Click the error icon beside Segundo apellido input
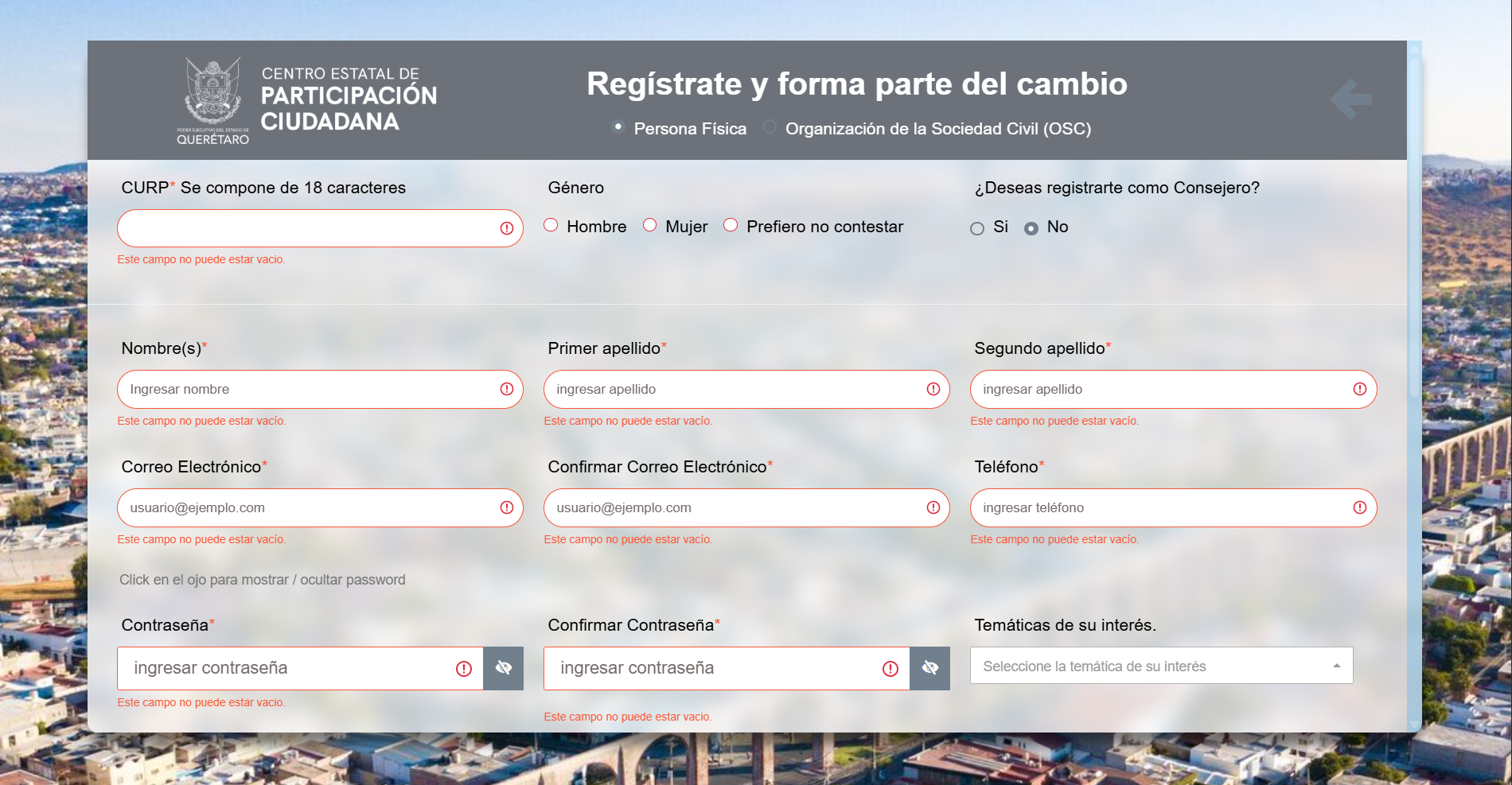This screenshot has width=1512, height=785. [x=1360, y=389]
